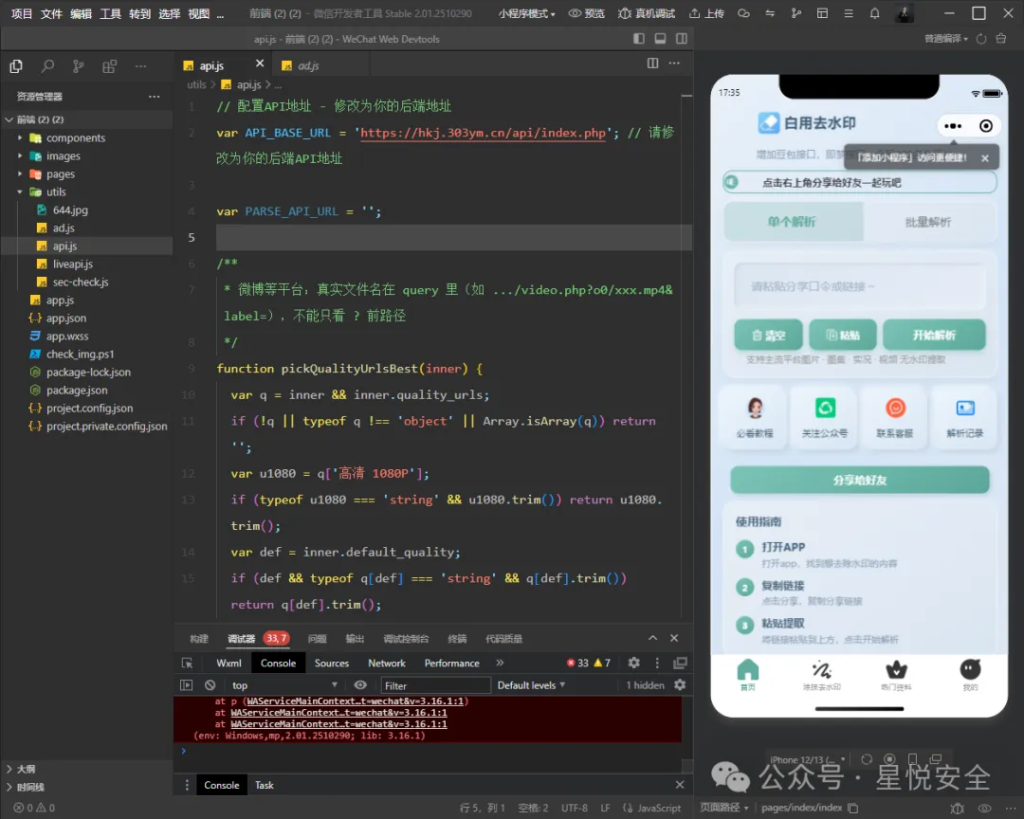Dismiss the add mini program tooltip
This screenshot has height=819, width=1024.
tap(985, 158)
